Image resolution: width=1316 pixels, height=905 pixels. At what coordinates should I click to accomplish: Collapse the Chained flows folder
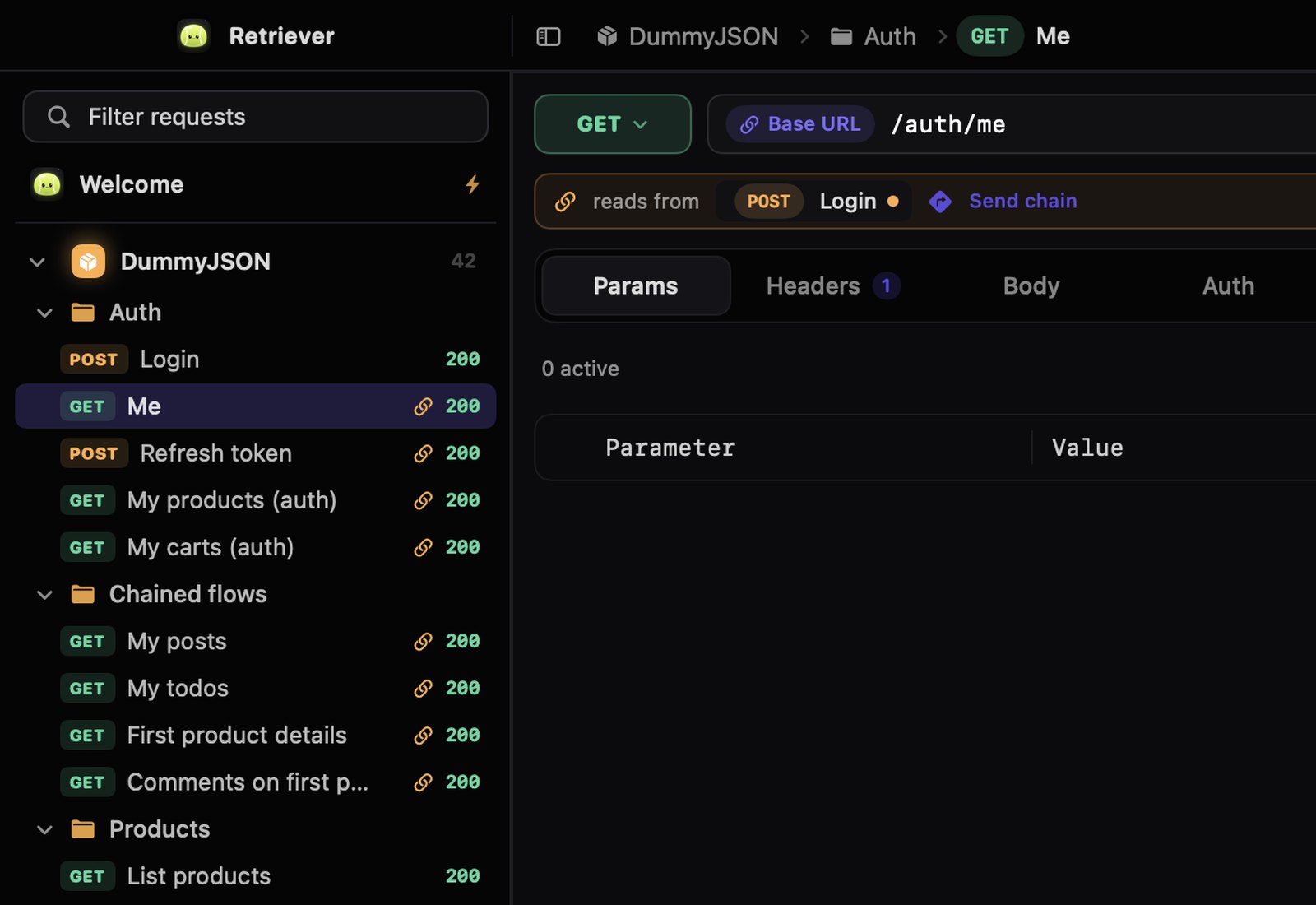[x=45, y=595]
